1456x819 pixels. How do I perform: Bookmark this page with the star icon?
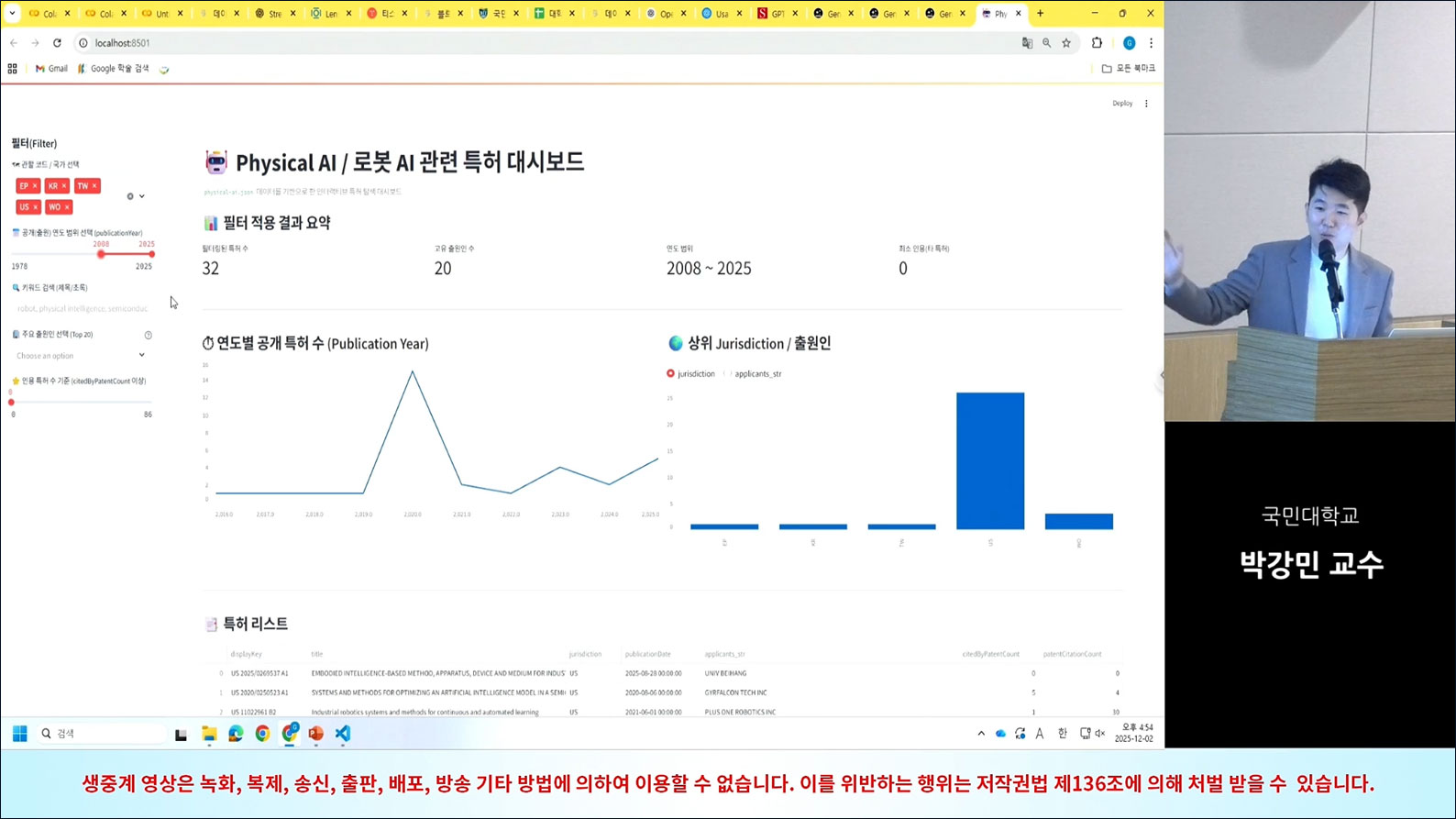(x=1066, y=43)
